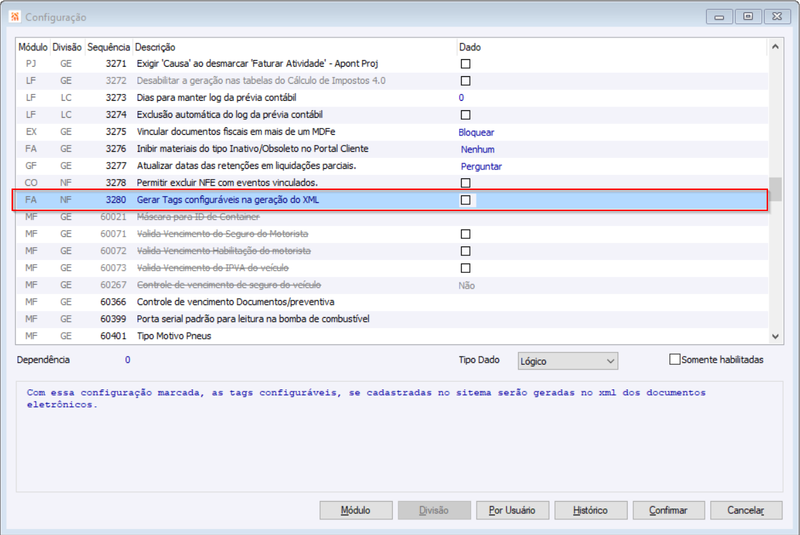Toggle checkbox for row 3272 Desabilitar a geração

point(465,81)
